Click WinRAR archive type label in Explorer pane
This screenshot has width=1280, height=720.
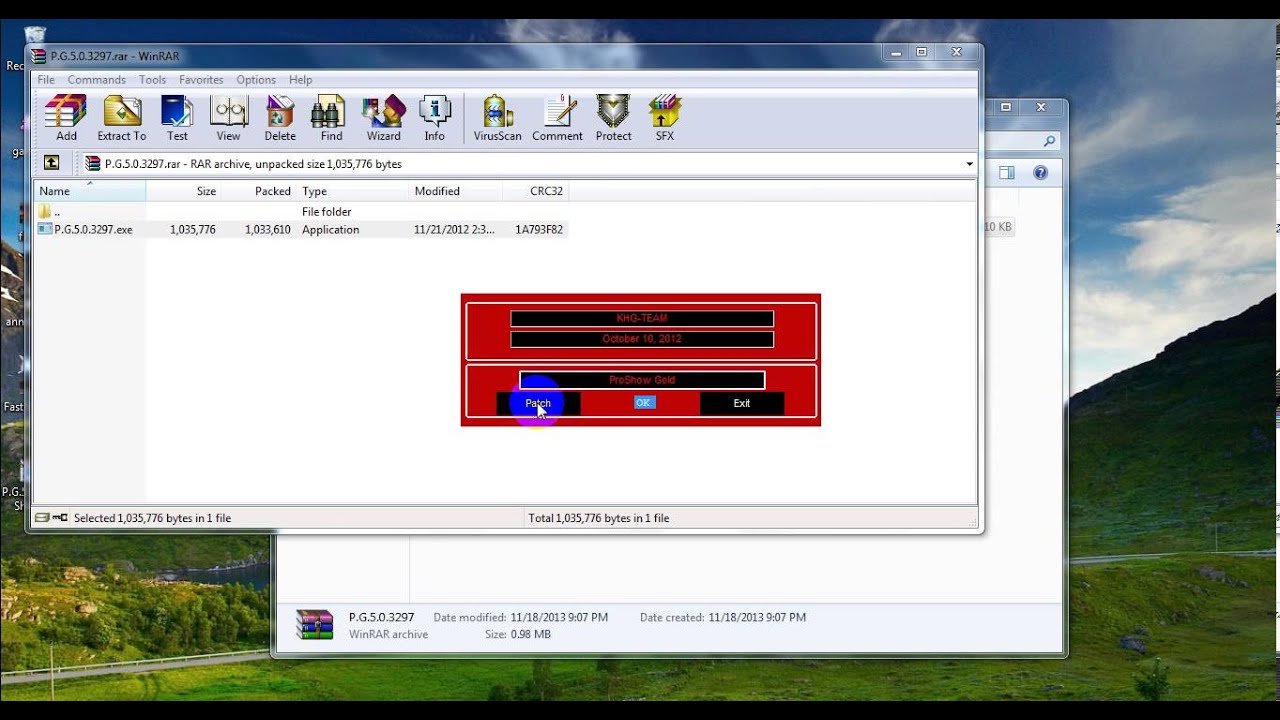pos(388,634)
